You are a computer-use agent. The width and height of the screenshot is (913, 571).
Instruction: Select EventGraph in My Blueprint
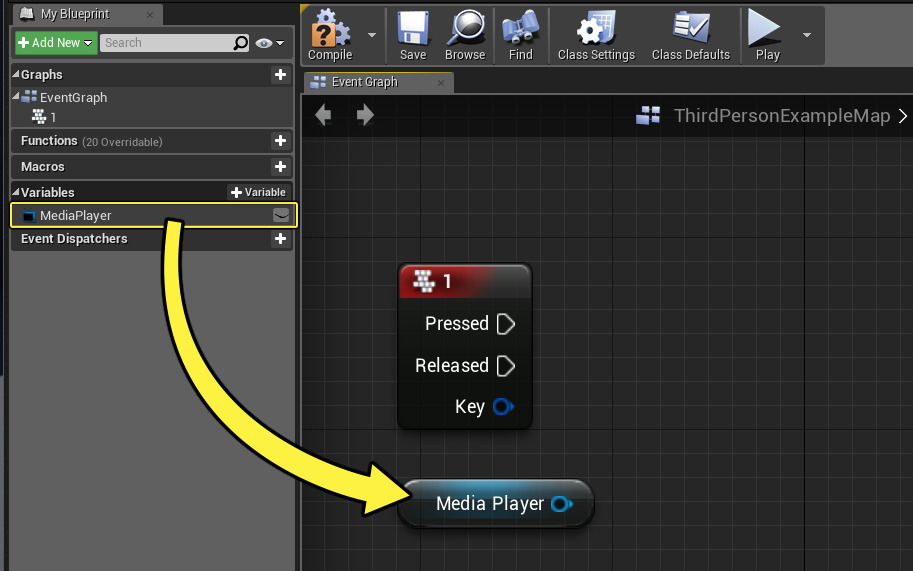pos(73,97)
